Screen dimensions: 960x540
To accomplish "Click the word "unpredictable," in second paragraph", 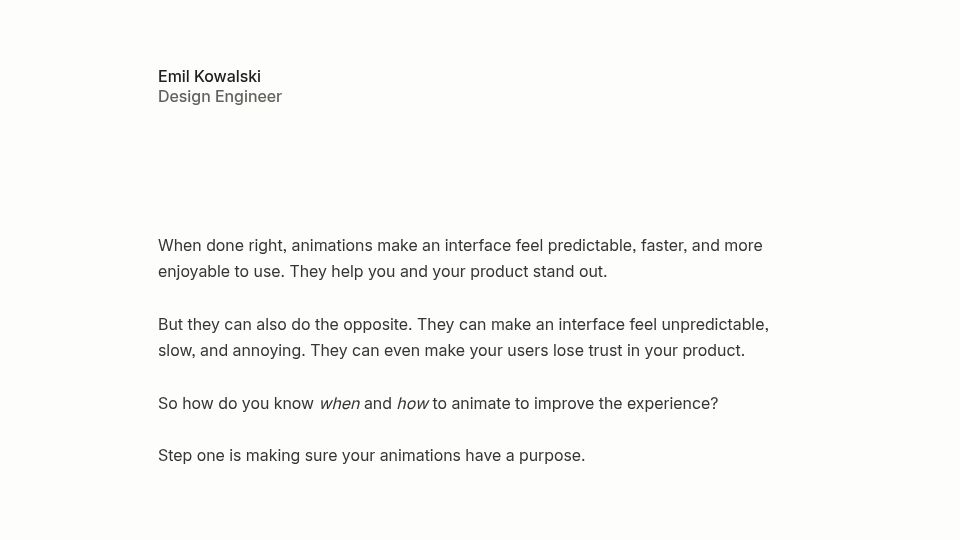I will [715, 324].
